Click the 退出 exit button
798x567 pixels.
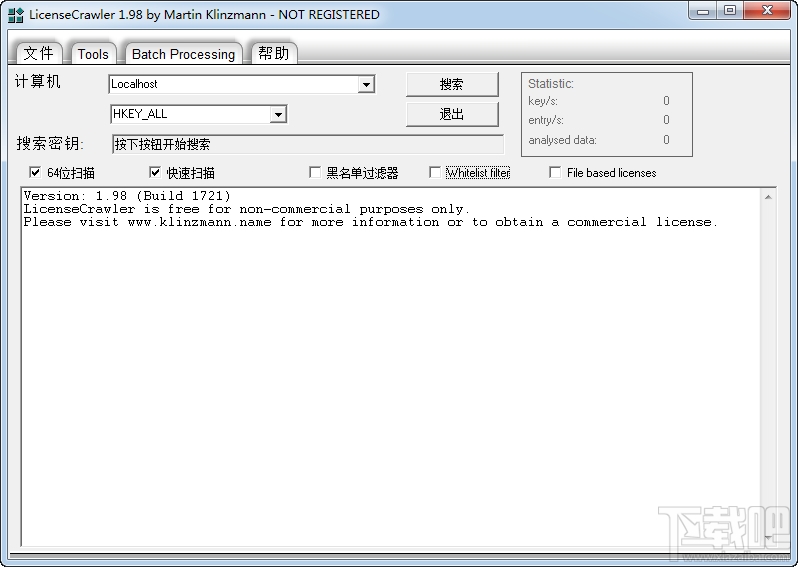click(452, 115)
